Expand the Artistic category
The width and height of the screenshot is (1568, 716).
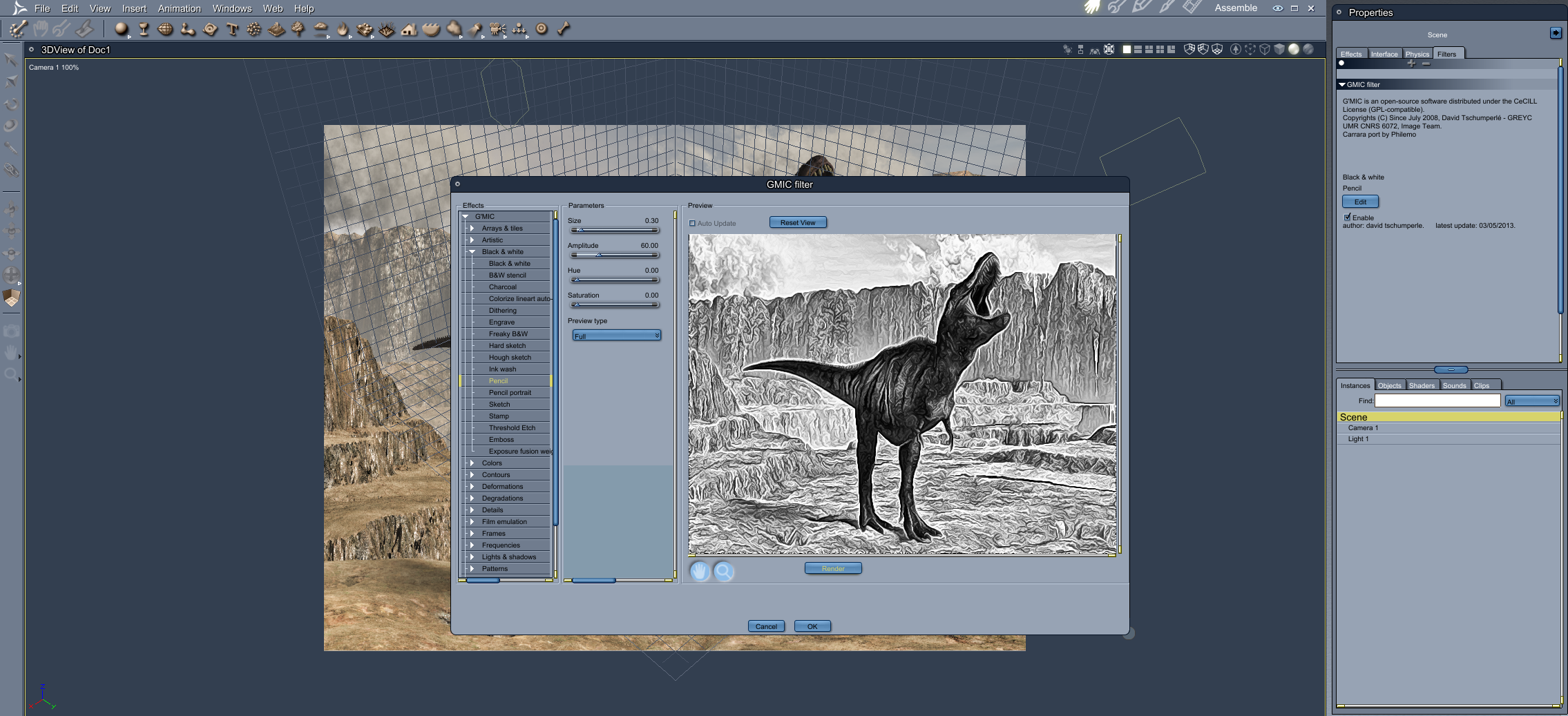(x=472, y=240)
